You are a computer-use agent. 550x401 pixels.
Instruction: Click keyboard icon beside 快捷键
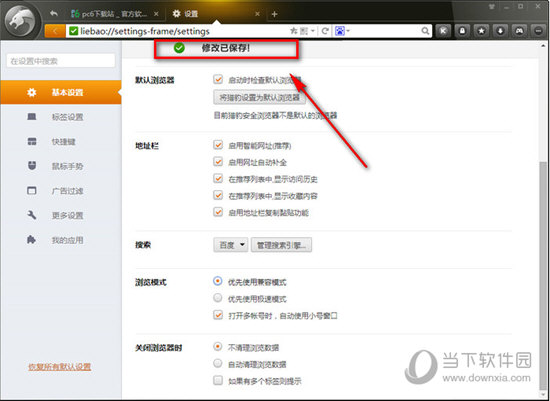(32, 141)
